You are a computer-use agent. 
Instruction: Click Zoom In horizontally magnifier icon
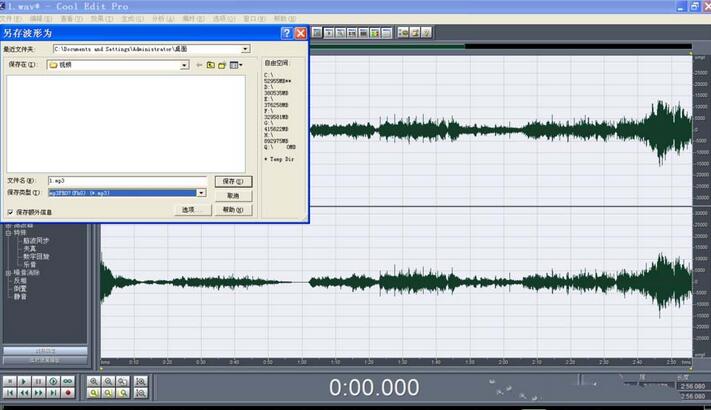click(x=95, y=381)
